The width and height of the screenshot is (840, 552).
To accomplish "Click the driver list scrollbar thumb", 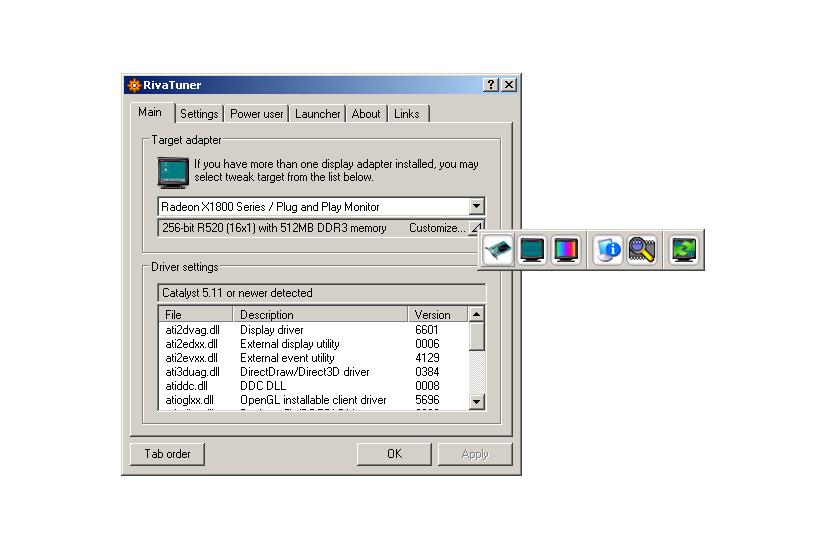I will pos(476,336).
